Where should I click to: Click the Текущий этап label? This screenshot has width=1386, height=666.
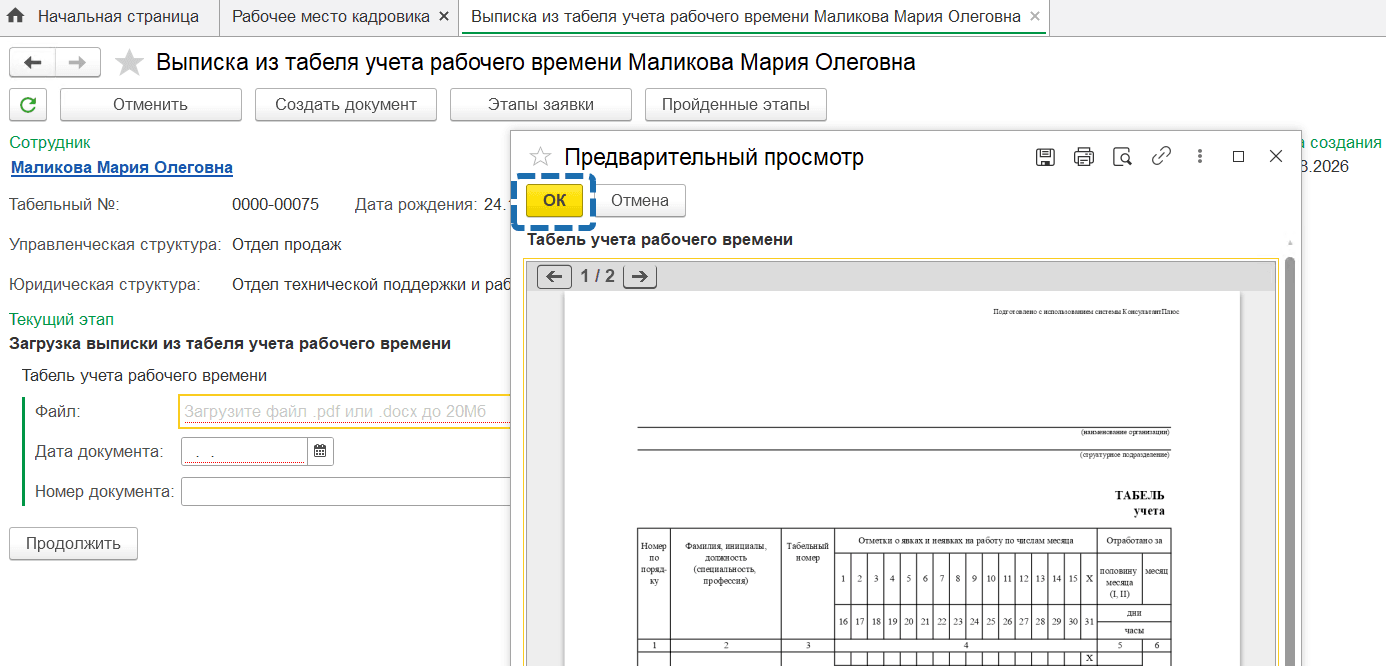click(62, 320)
